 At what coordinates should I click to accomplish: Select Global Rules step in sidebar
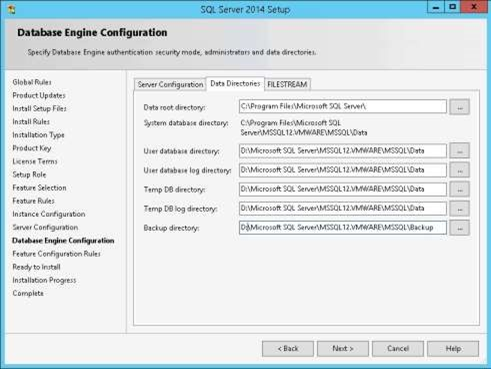[32, 82]
